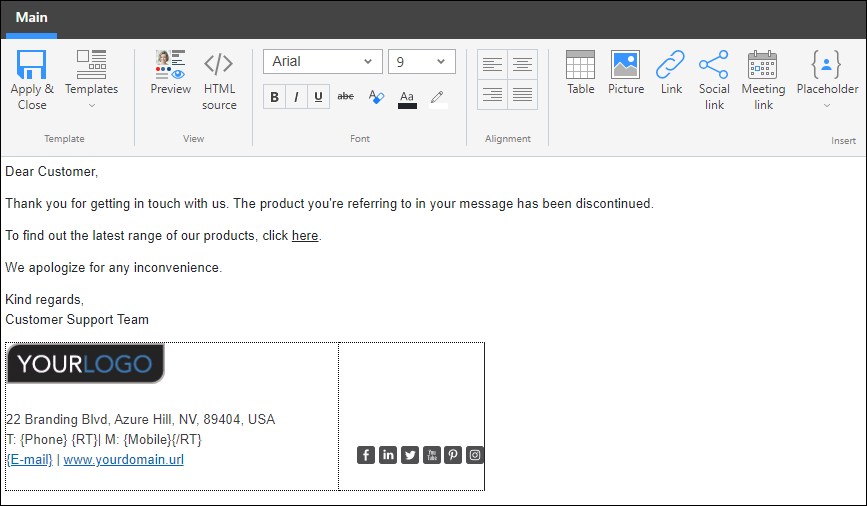The image size is (867, 506).
Task: Click the www.yourdomain.url link
Action: [x=124, y=460]
